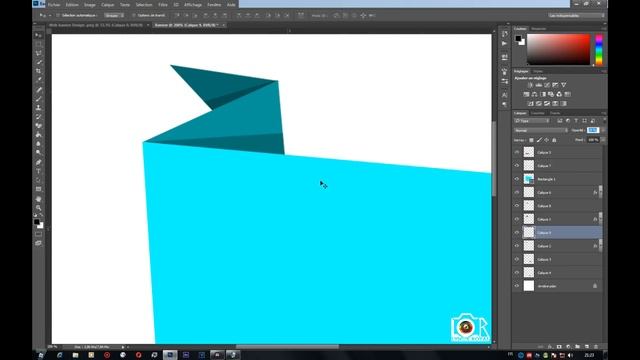Open the Fichier menu
640x360 pixels.
coord(54,5)
